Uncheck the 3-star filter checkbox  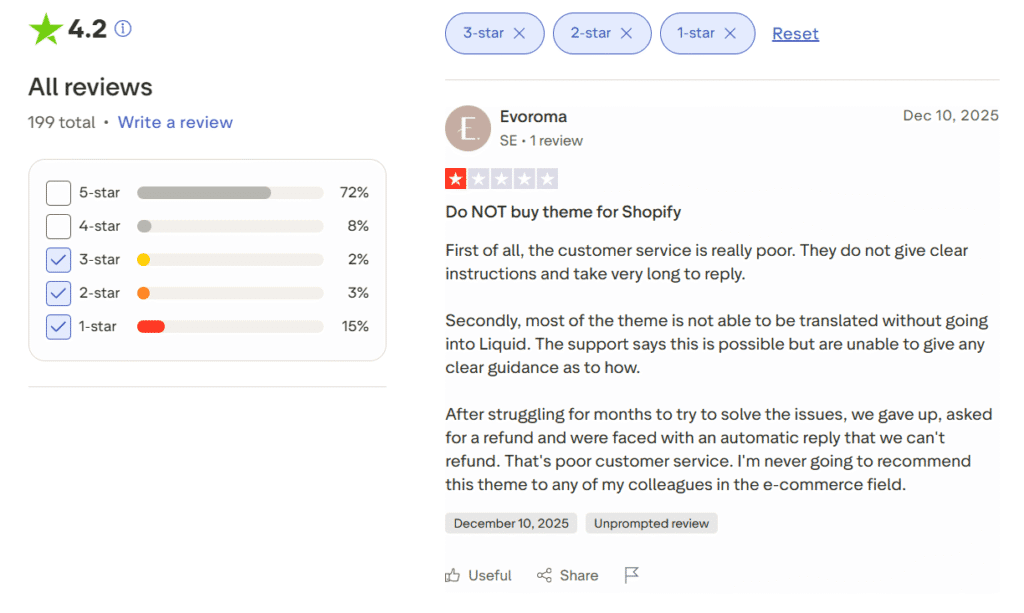click(57, 259)
